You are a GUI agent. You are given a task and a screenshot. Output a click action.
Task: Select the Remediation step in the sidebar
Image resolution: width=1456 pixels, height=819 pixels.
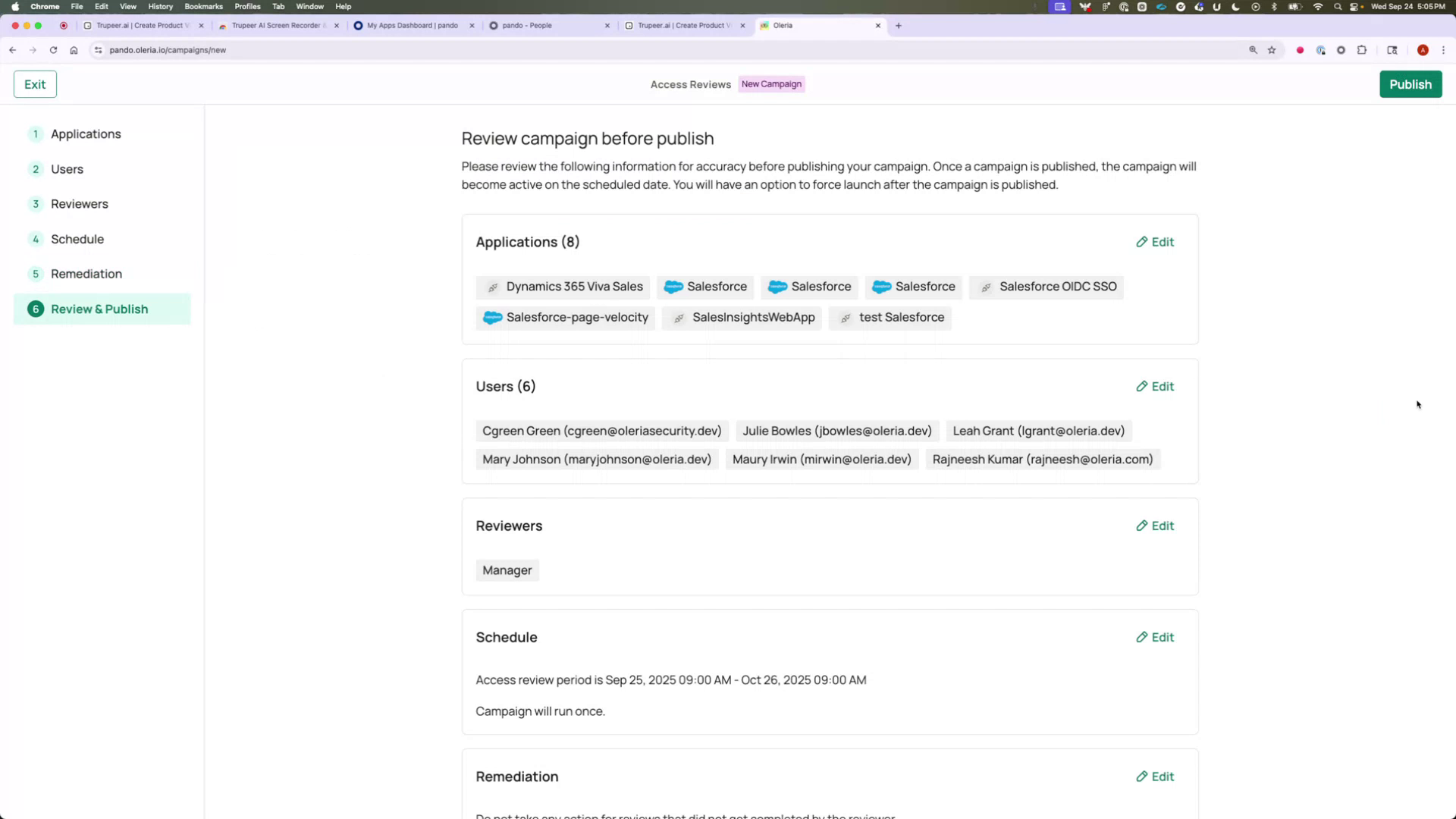pos(86,274)
